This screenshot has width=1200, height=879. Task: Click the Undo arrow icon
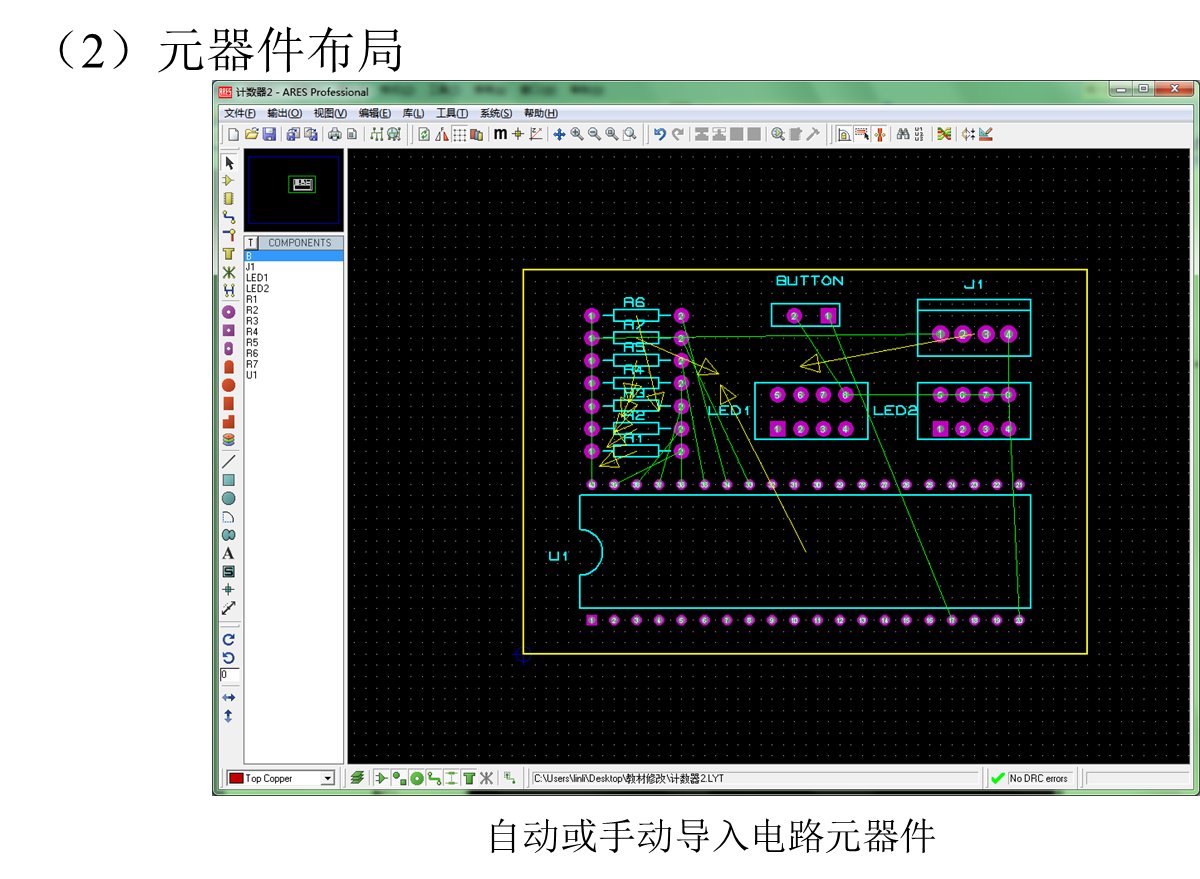(x=661, y=134)
